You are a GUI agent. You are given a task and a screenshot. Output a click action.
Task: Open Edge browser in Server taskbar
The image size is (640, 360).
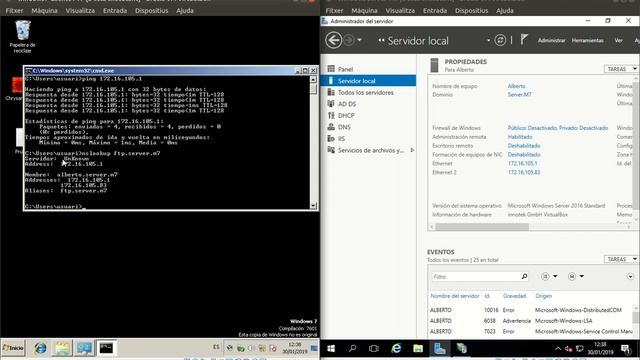396,349
